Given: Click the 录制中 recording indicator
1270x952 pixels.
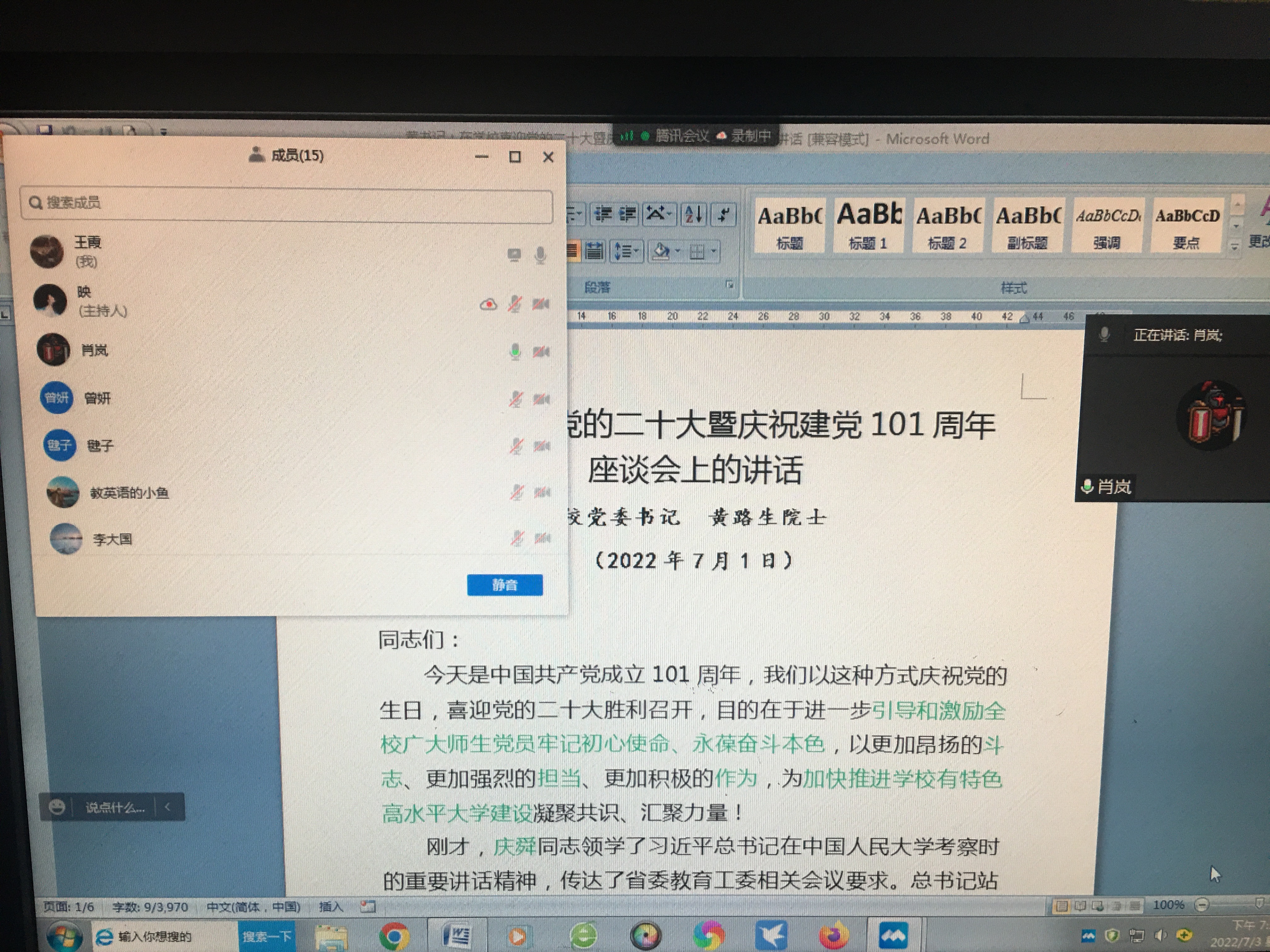Looking at the screenshot, I should pos(744,136).
